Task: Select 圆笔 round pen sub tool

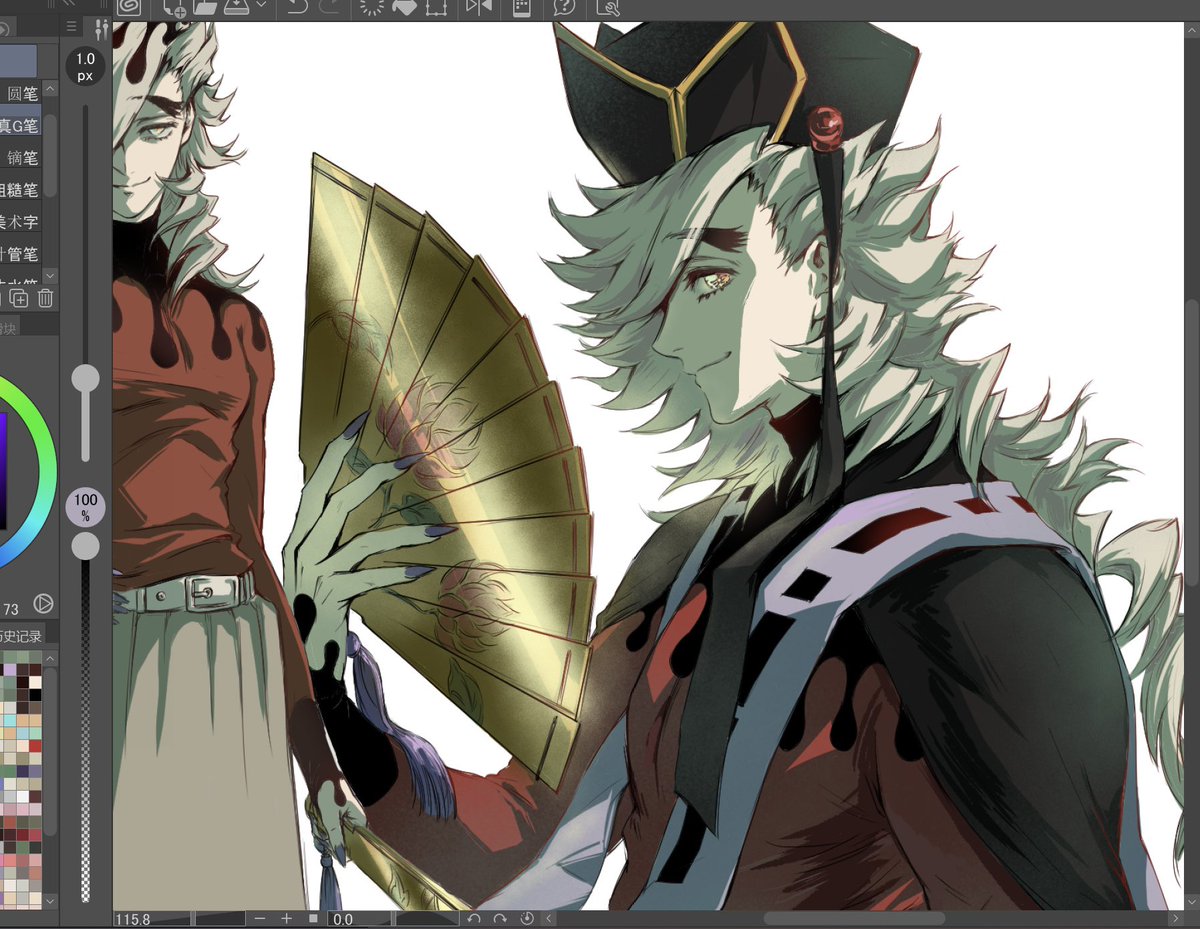Action: tap(23, 94)
